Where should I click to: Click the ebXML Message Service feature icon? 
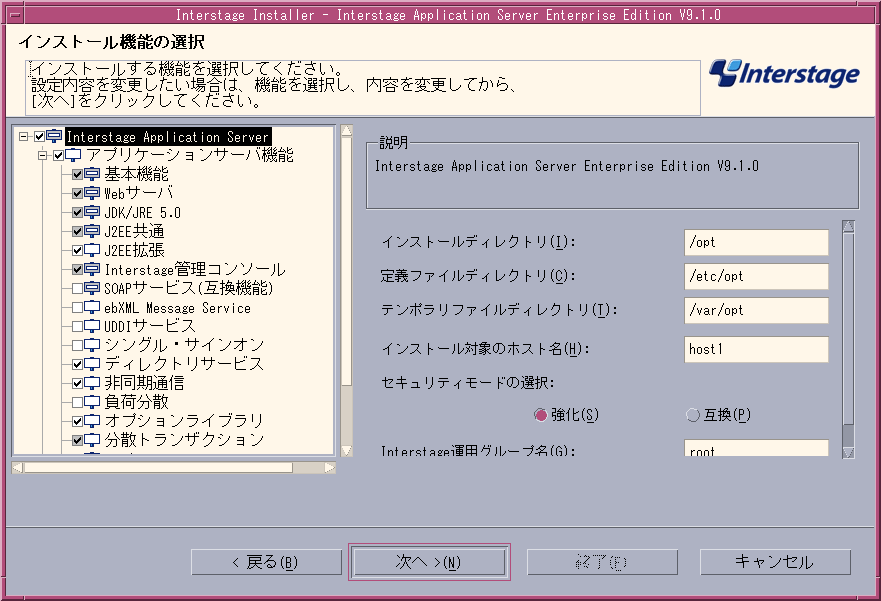tap(92, 307)
